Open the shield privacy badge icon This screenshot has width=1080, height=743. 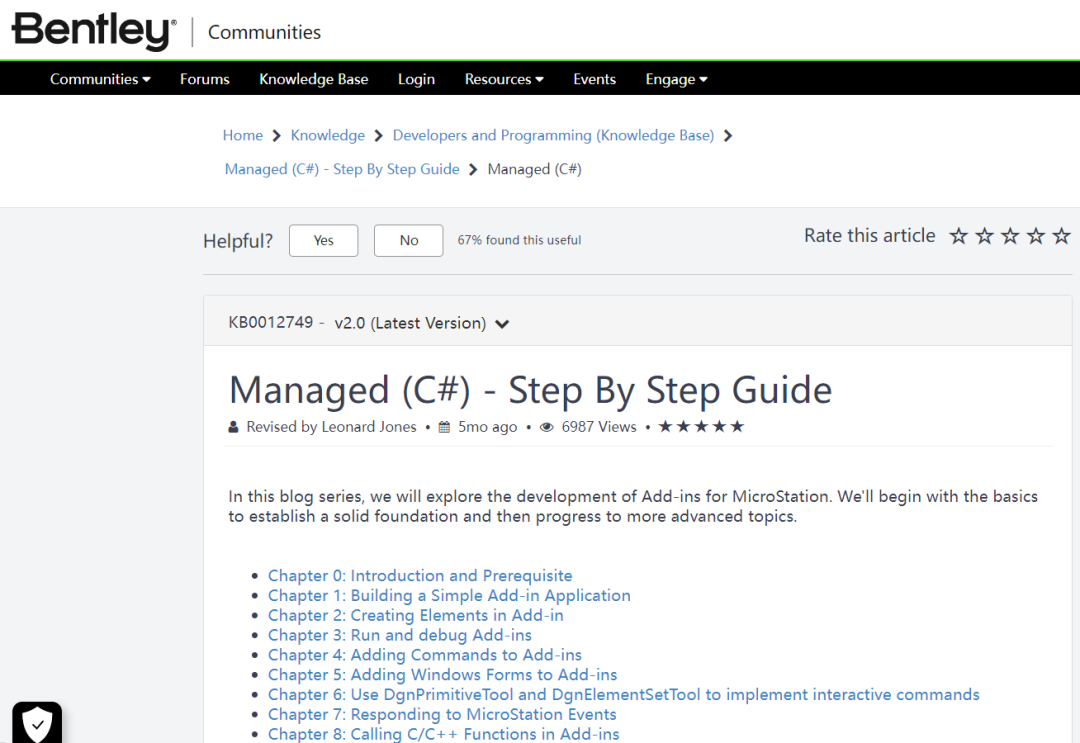37,722
